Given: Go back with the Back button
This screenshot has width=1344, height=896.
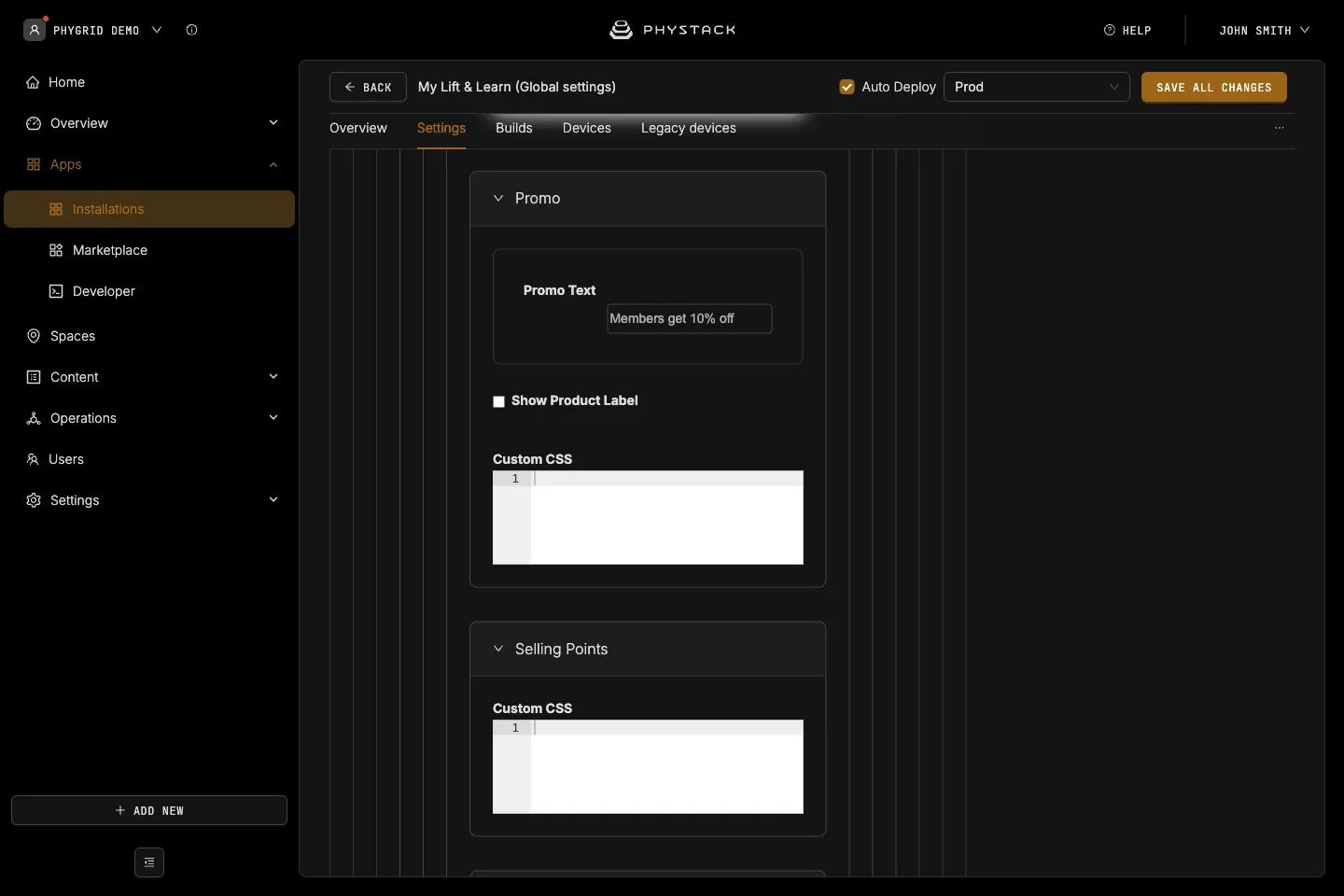Looking at the screenshot, I should tap(368, 87).
